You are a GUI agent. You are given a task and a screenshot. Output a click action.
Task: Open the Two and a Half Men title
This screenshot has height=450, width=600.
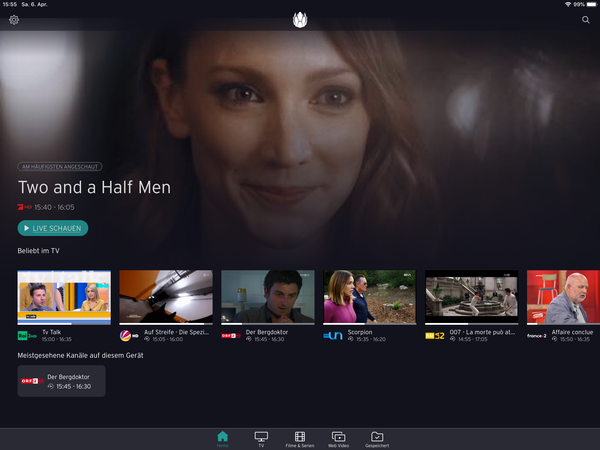[x=94, y=187]
